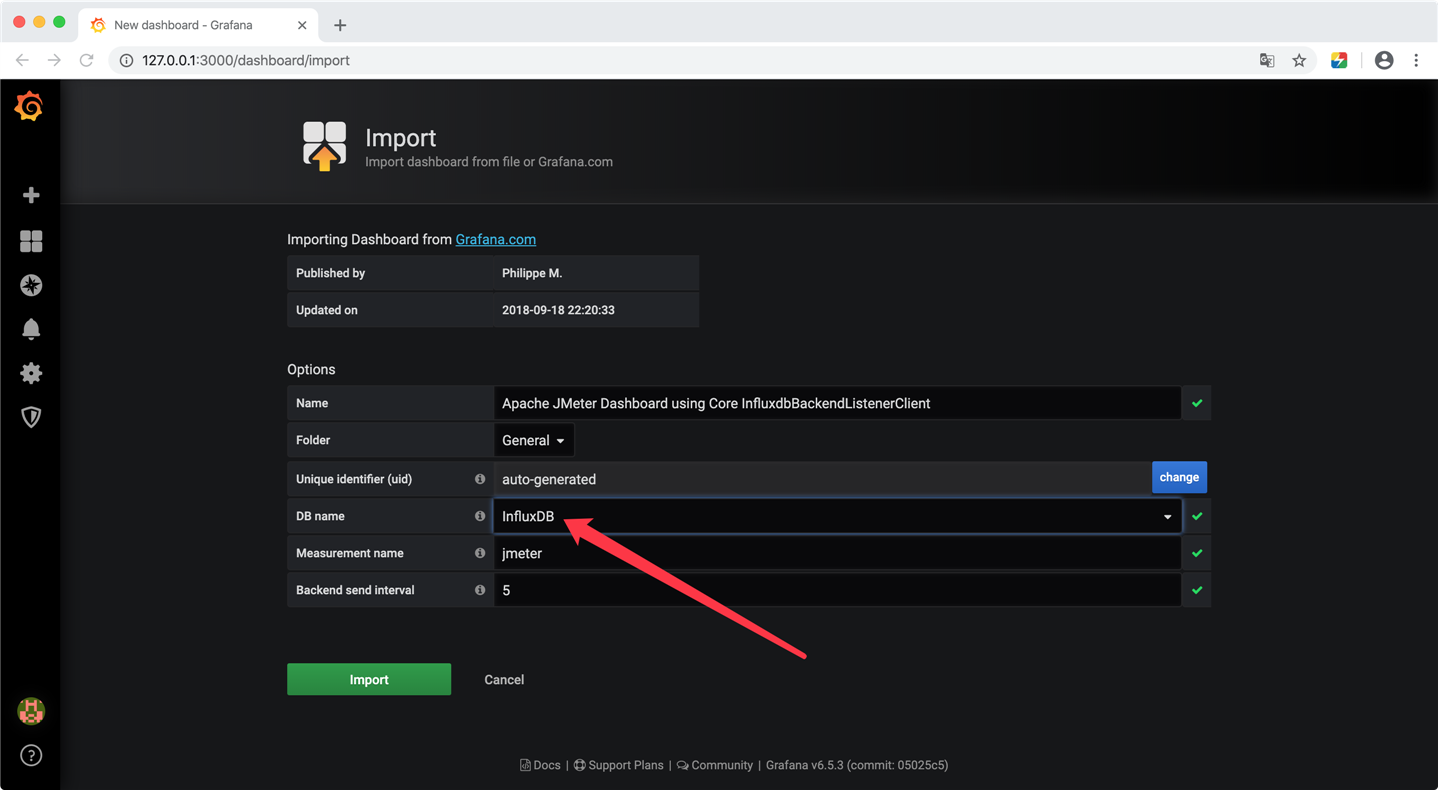Image resolution: width=1438 pixels, height=790 pixels.
Task: Click the Grafana v6.5.3 version text
Action: pos(857,765)
